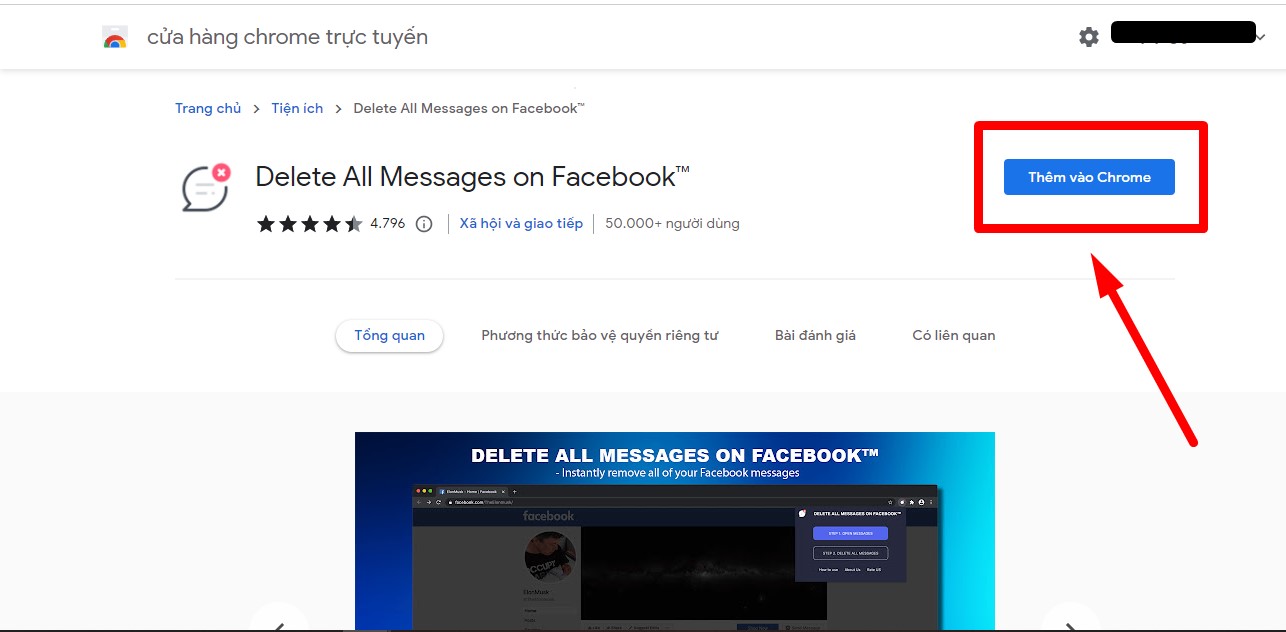Click the Chrome Web Store rainbow logo
This screenshot has width=1286, height=632.
click(x=115, y=38)
